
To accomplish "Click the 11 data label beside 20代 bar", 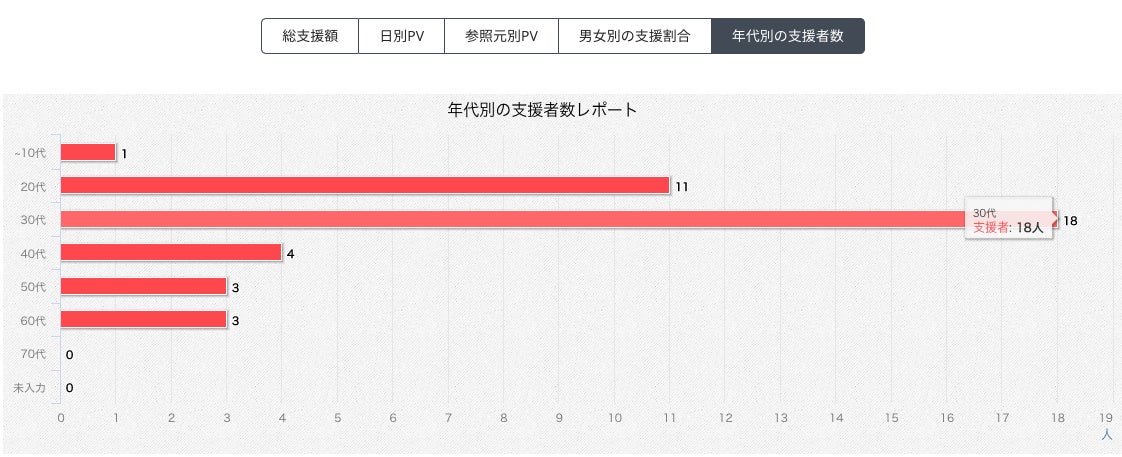I will 682,187.
